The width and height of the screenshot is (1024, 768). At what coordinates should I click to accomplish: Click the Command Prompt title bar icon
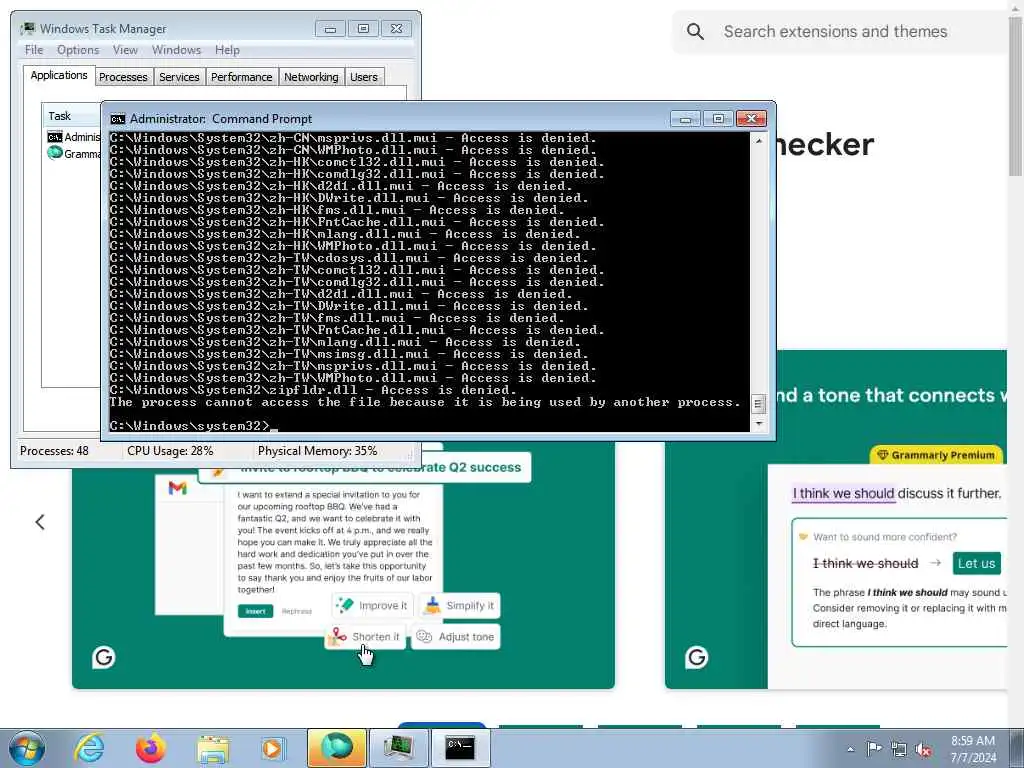pos(118,119)
